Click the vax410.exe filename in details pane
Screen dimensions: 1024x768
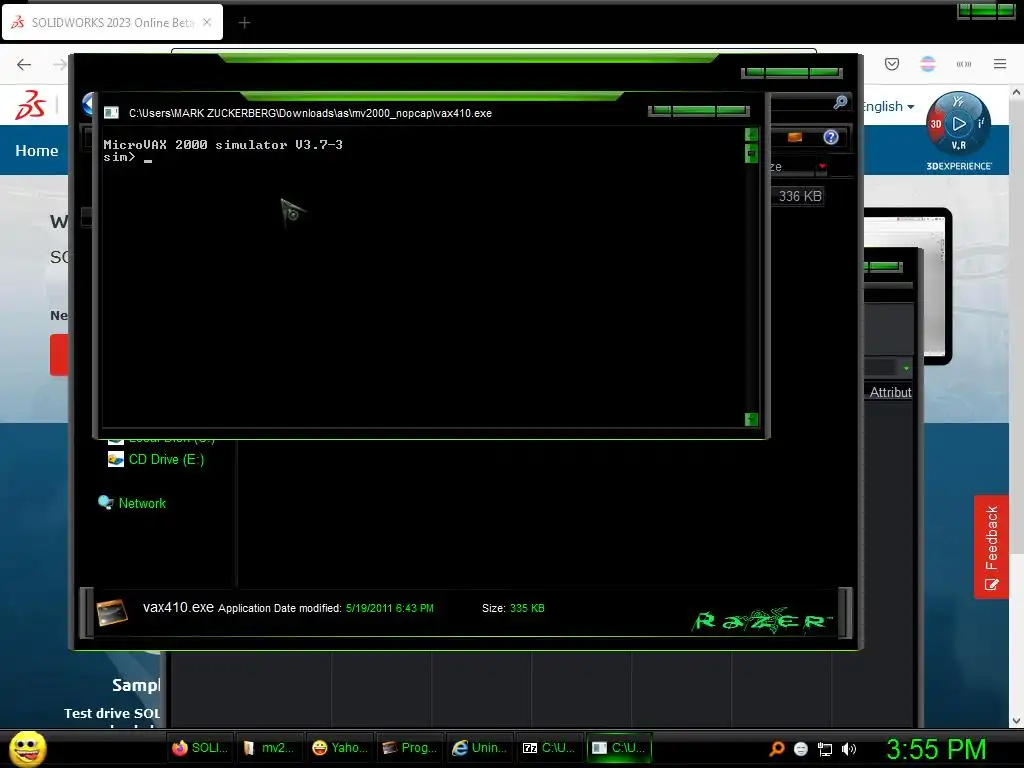[x=178, y=607]
